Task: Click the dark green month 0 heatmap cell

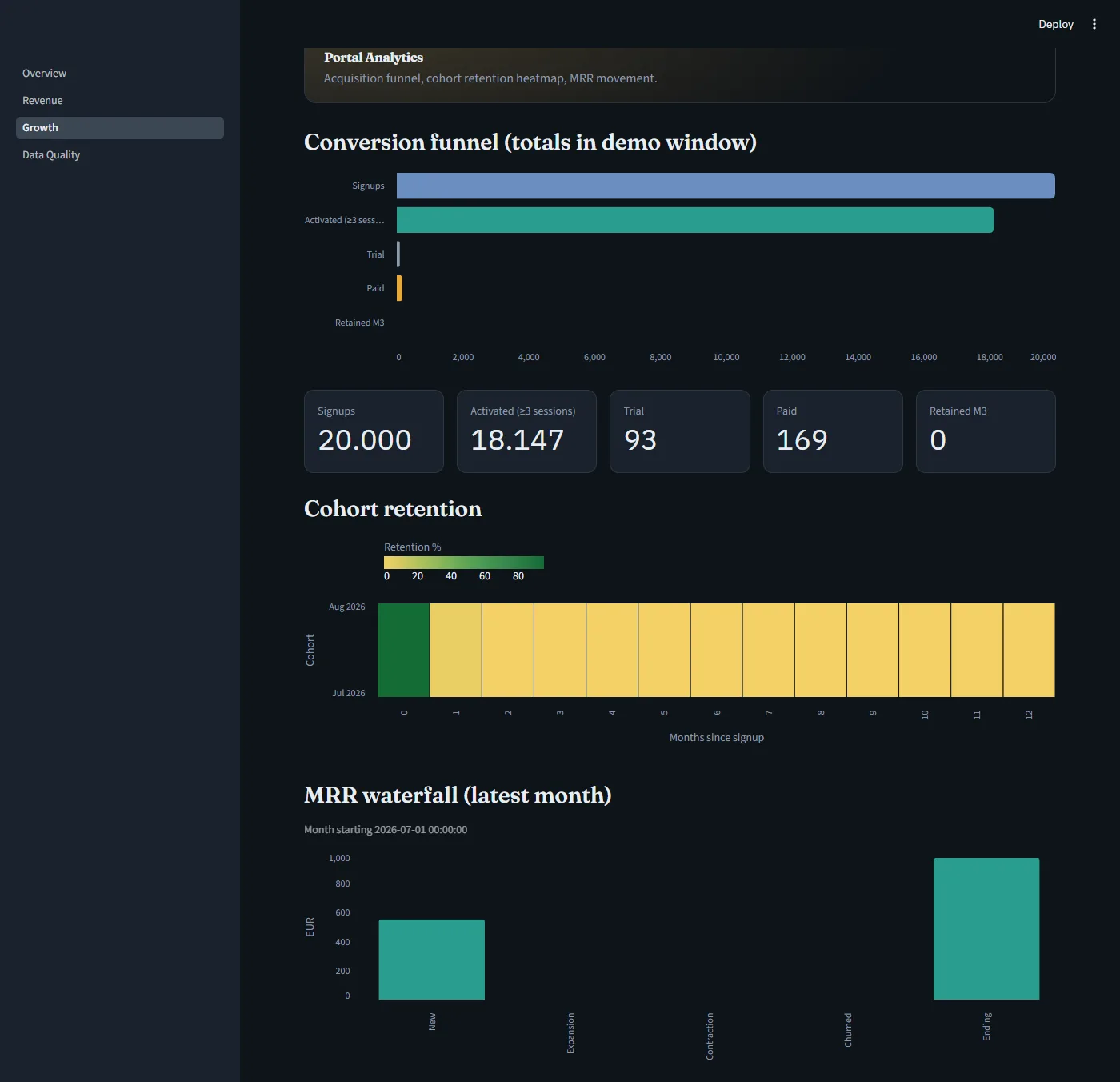Action: coord(404,650)
